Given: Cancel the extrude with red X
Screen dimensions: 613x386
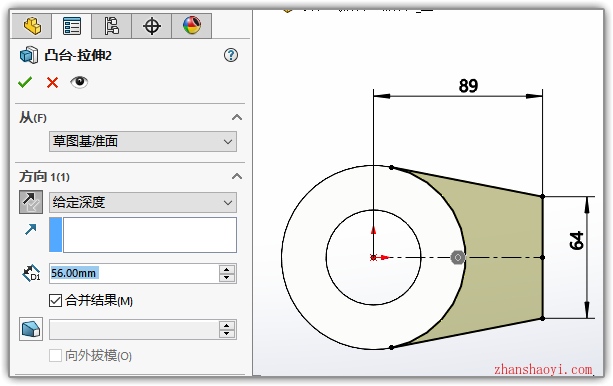Looking at the screenshot, I should click(52, 83).
